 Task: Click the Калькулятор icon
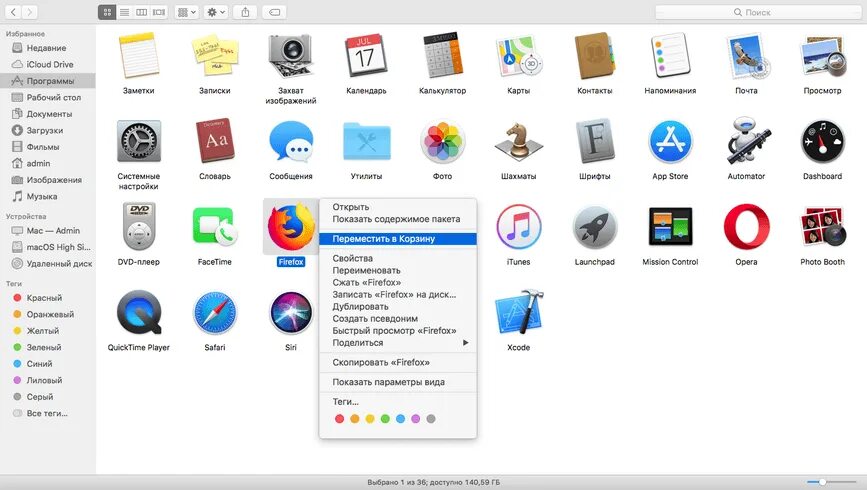click(x=442, y=55)
